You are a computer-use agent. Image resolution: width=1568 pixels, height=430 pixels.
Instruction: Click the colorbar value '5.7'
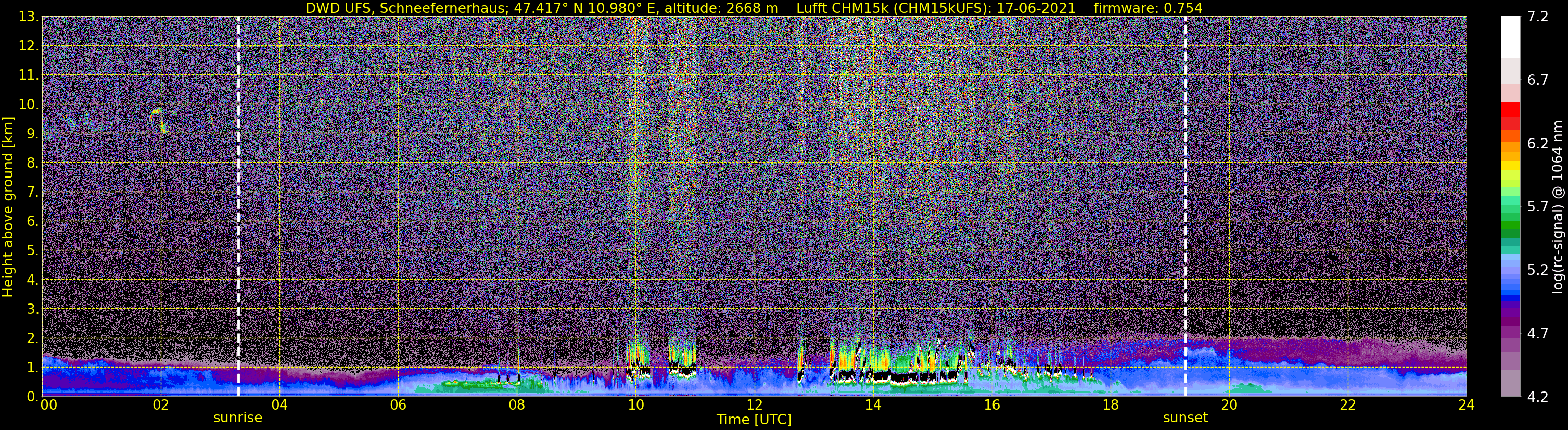click(x=1538, y=207)
